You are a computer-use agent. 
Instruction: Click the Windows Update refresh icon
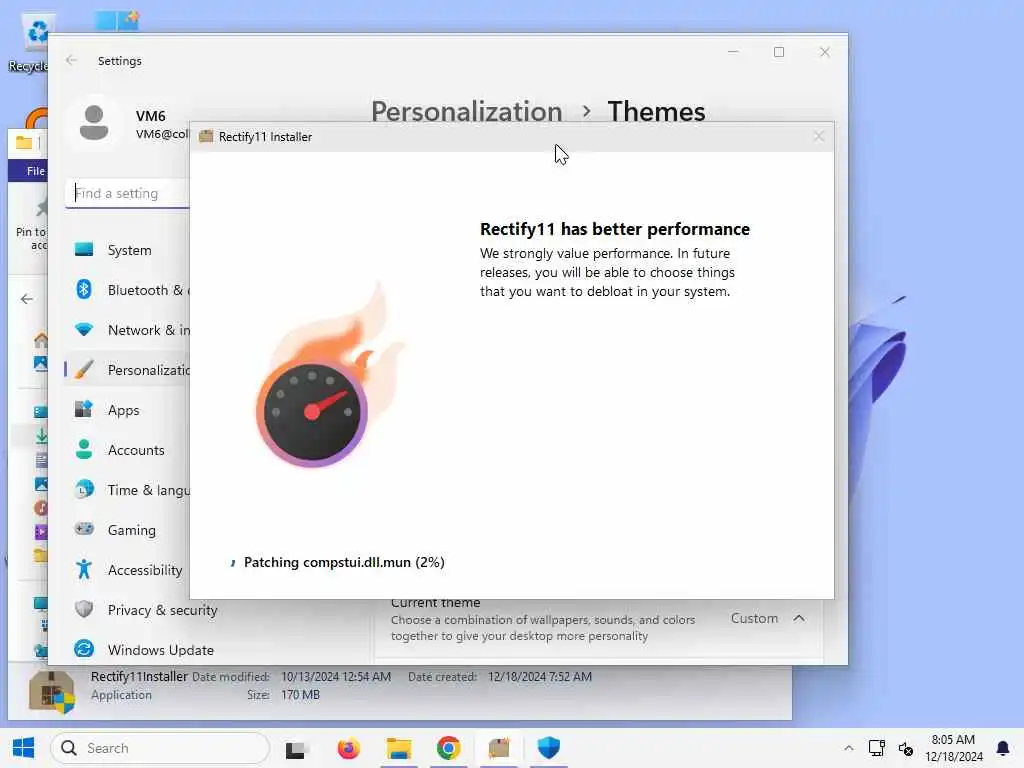[84, 649]
